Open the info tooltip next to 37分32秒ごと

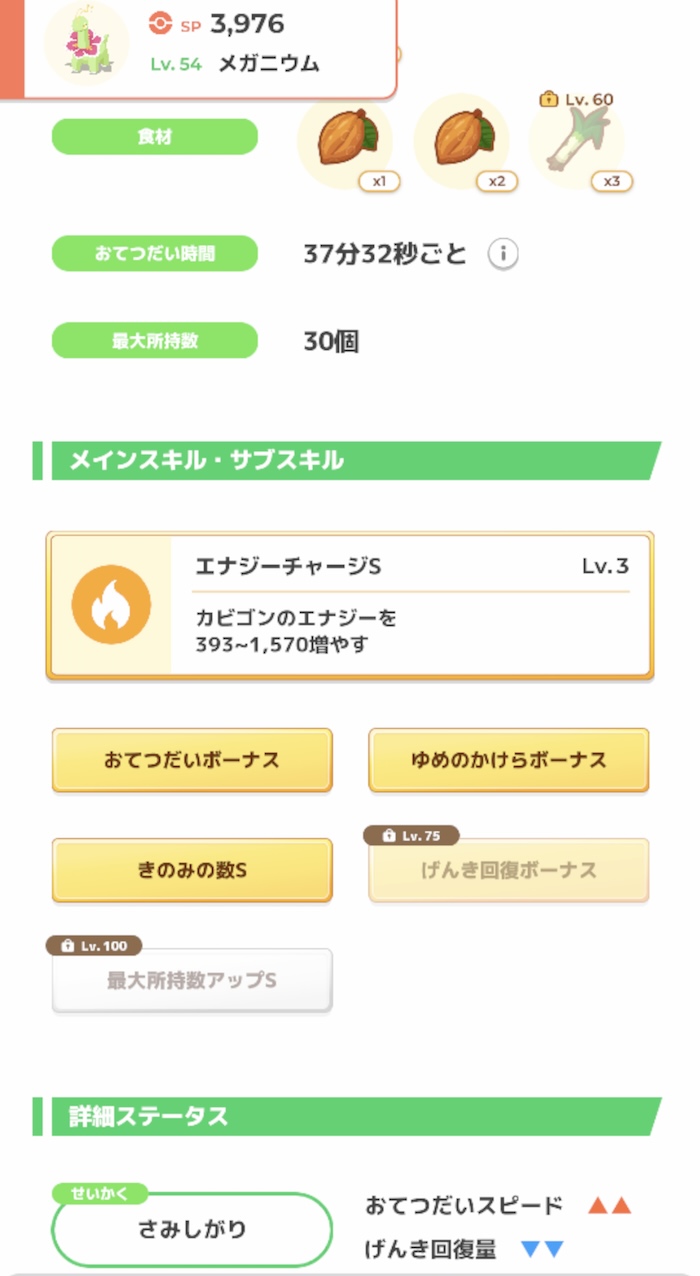(x=504, y=254)
